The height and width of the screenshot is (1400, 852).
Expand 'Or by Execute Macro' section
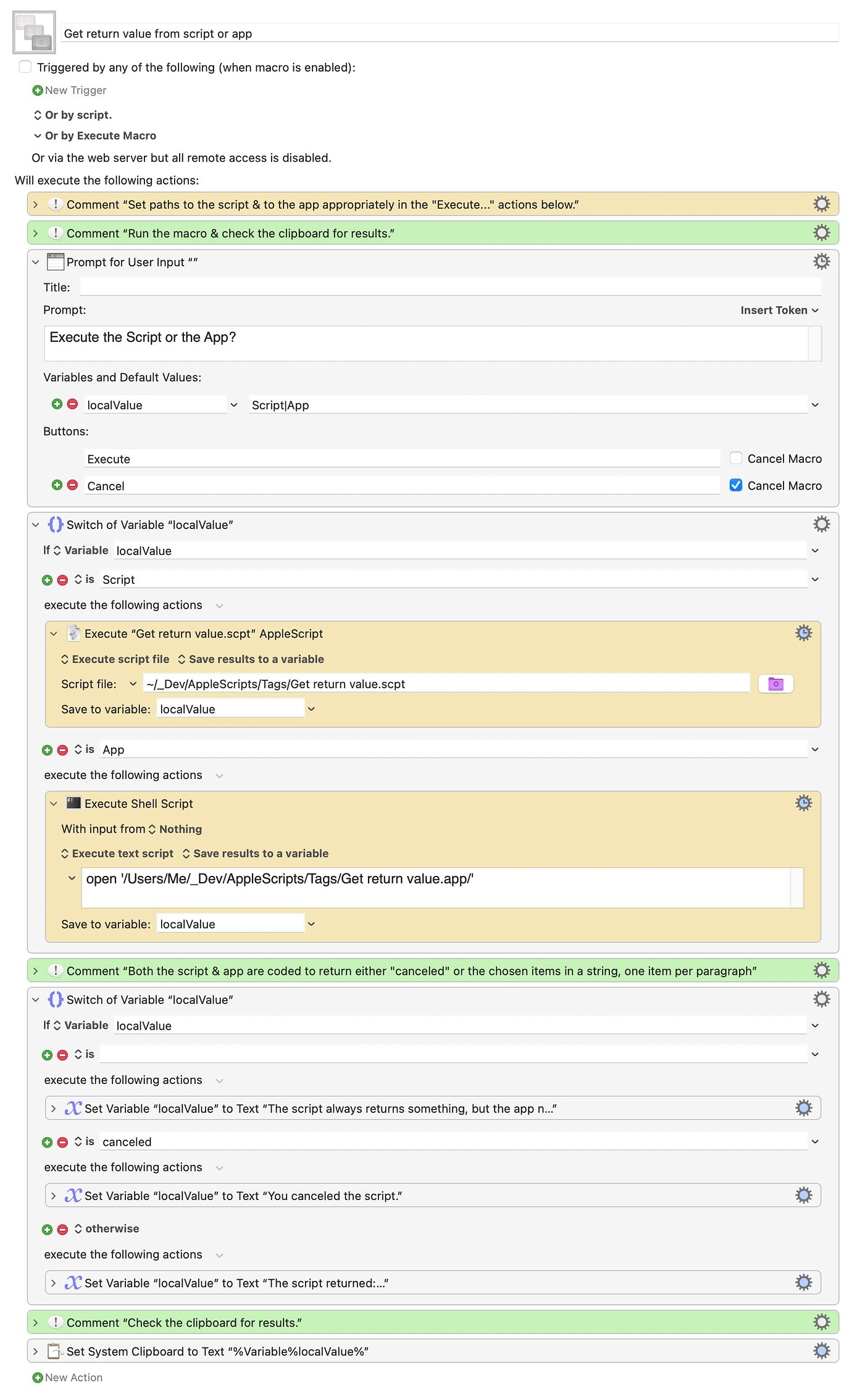click(x=38, y=136)
